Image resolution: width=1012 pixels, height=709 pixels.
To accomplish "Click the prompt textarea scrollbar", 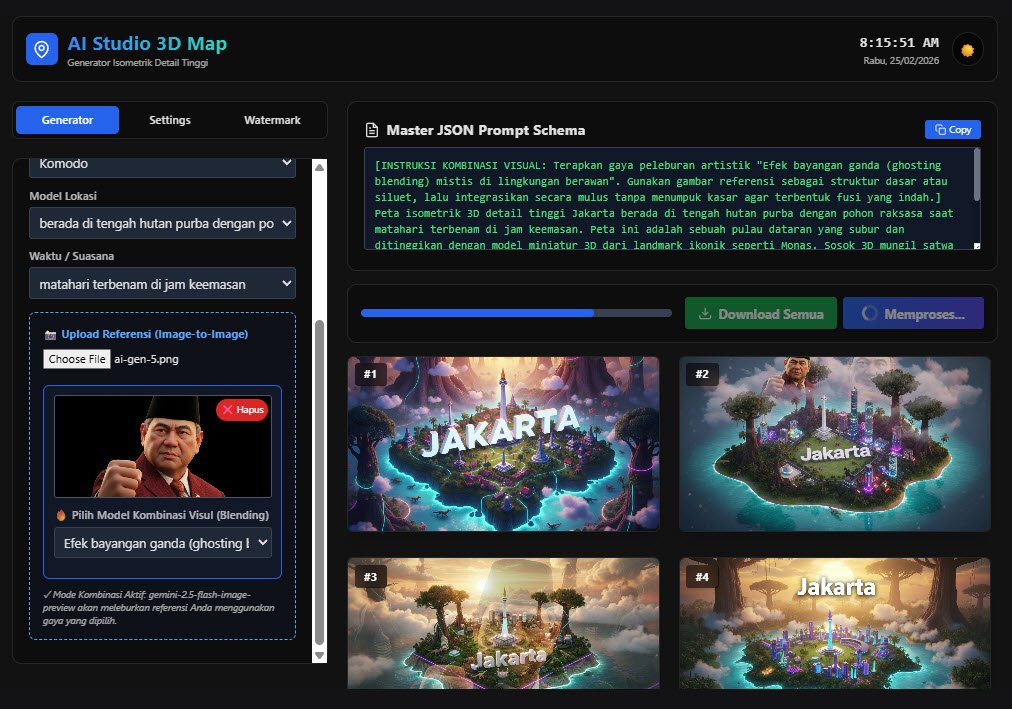I will 977,175.
